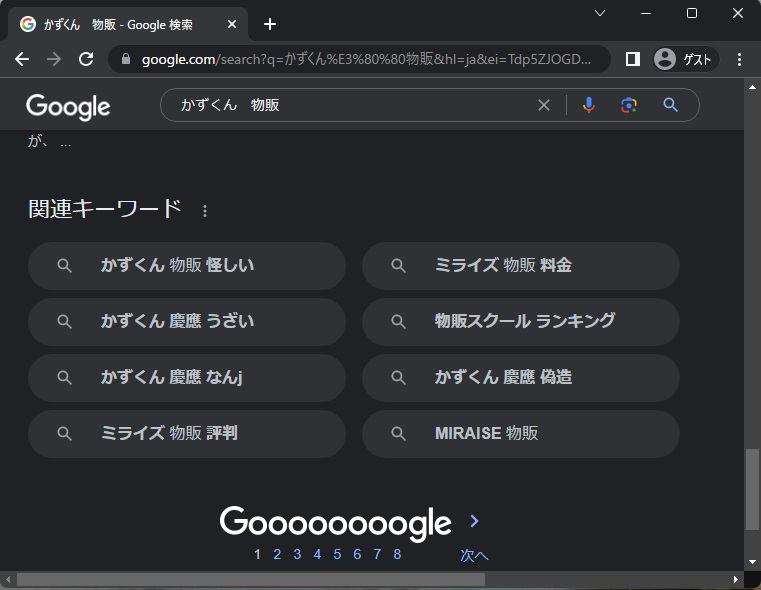Reload the Google search page
Screen dimensions: 761x590
pyautogui.click(x=86, y=59)
